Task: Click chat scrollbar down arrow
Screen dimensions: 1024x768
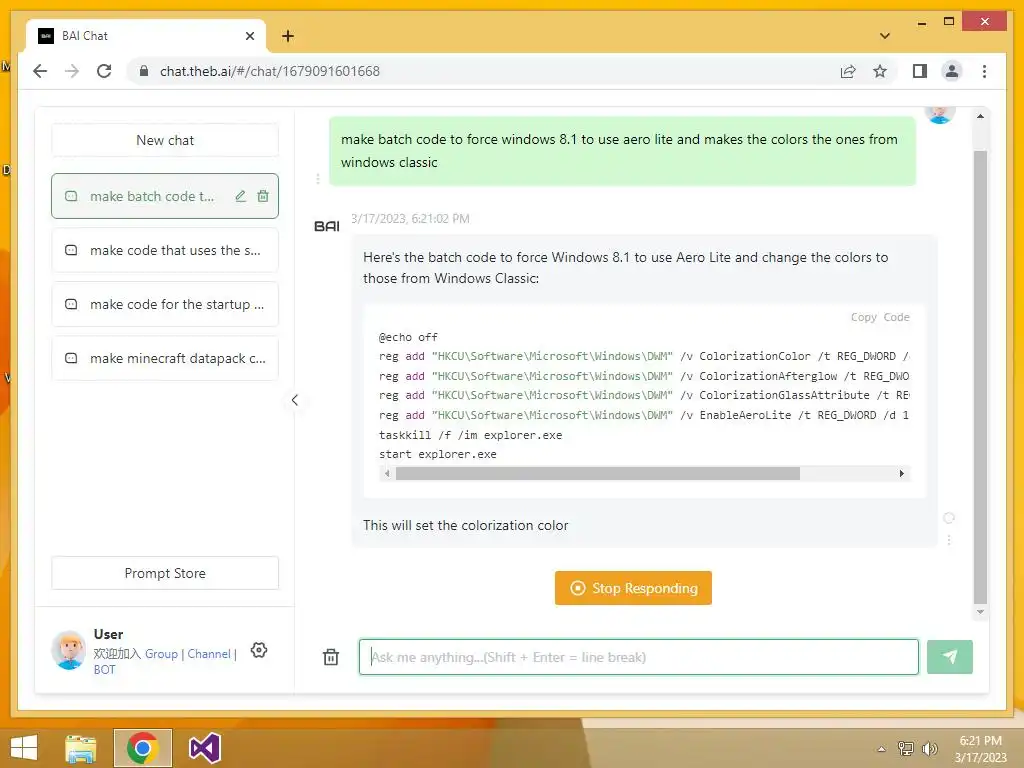Action: tap(980, 612)
